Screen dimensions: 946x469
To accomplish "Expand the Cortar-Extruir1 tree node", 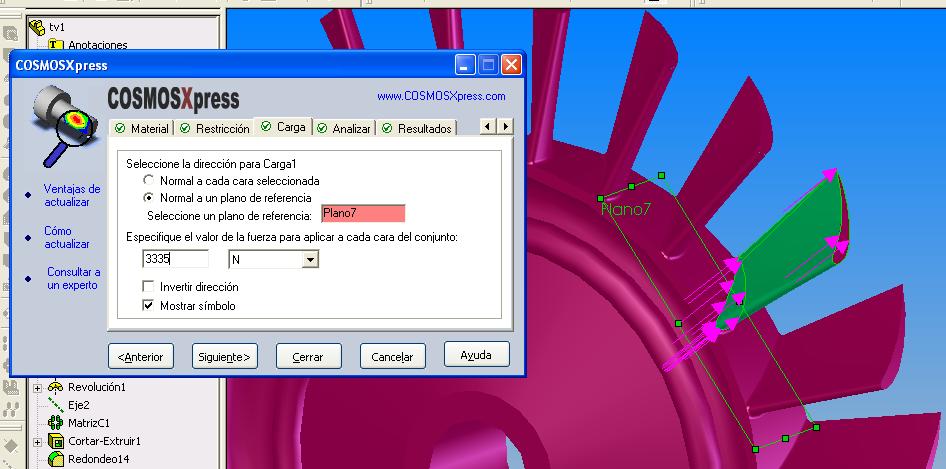I will pyautogui.click(x=38, y=441).
